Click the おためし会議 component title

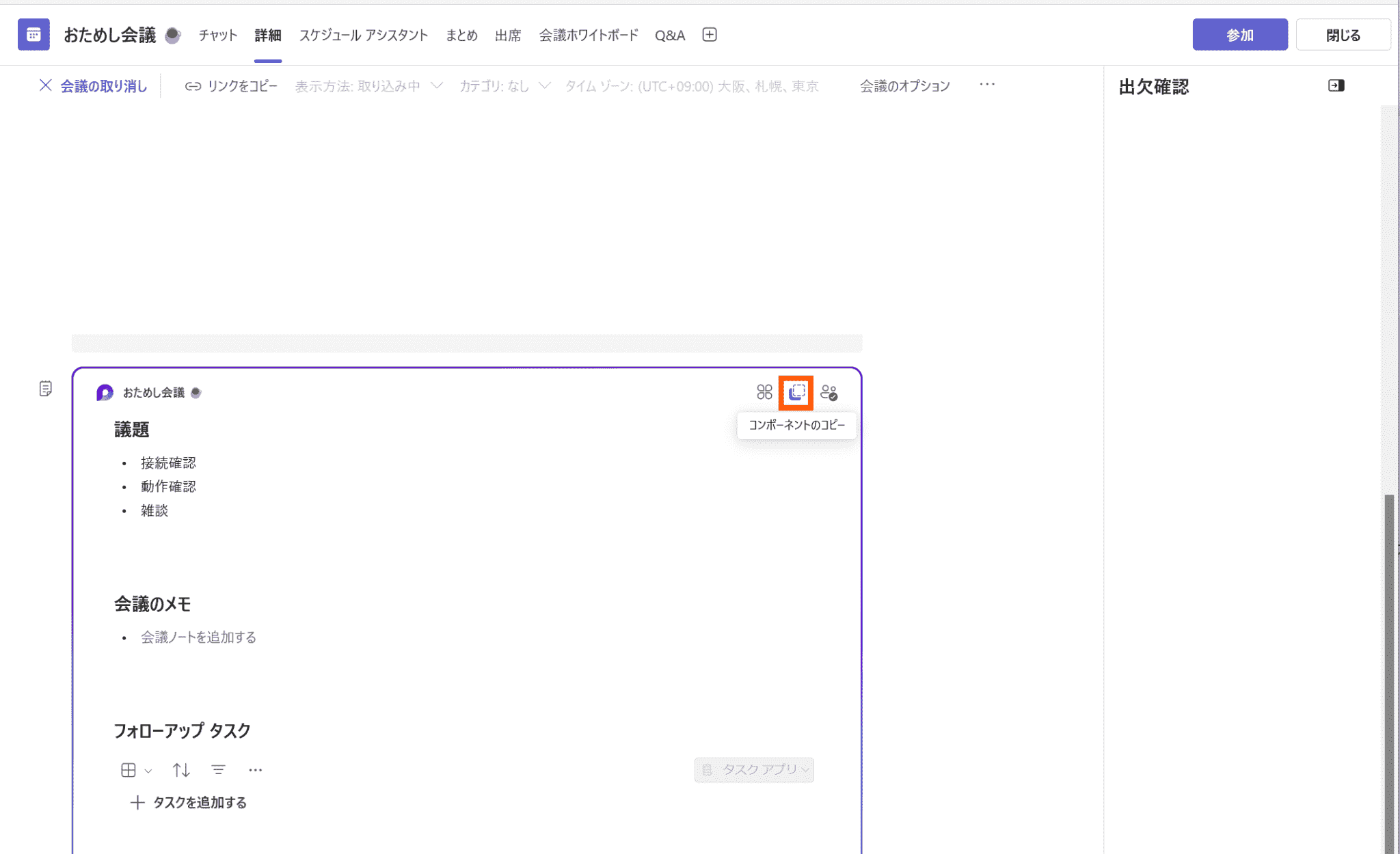click(154, 392)
